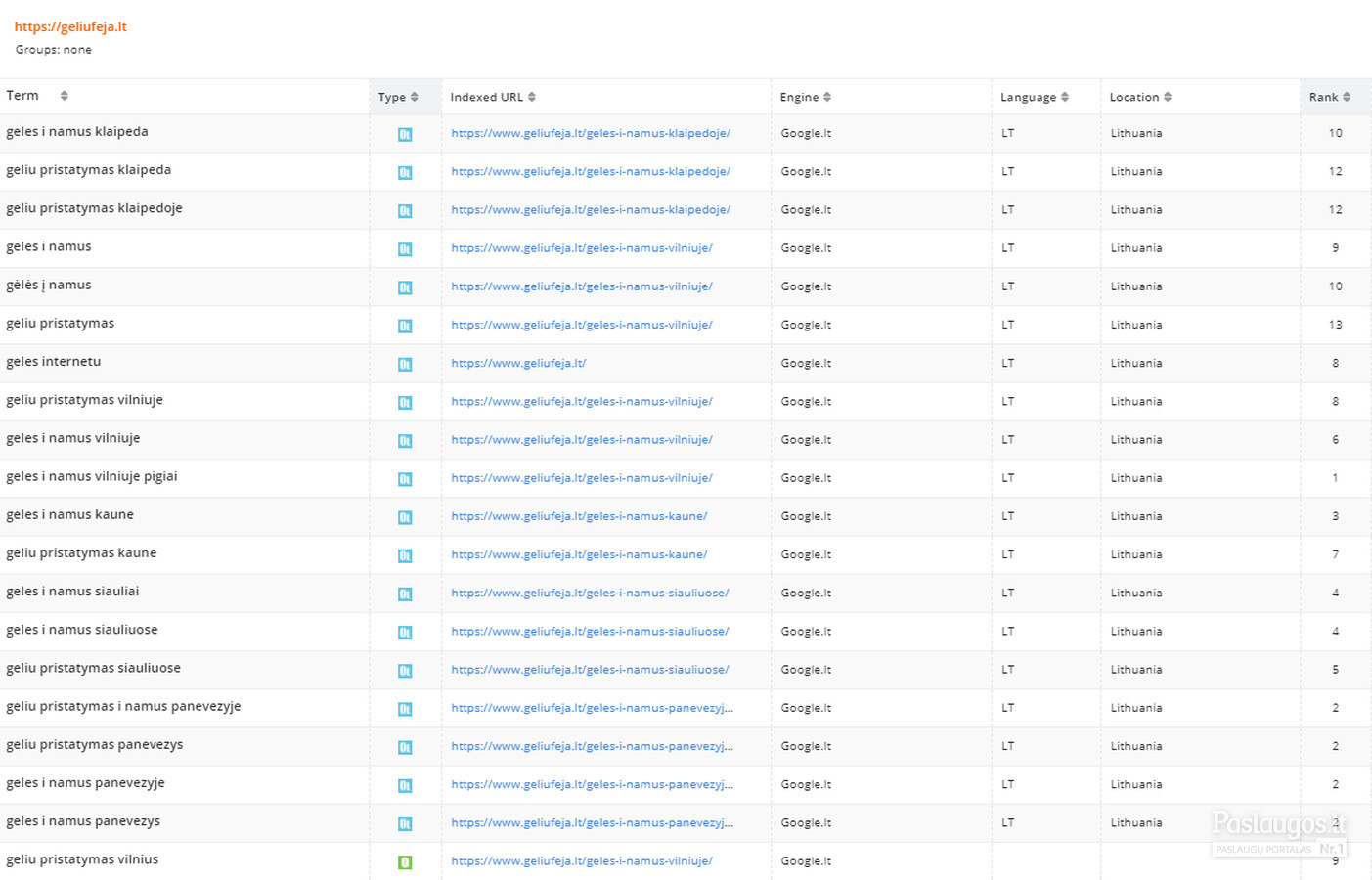Select the Term column header label

pos(22,96)
